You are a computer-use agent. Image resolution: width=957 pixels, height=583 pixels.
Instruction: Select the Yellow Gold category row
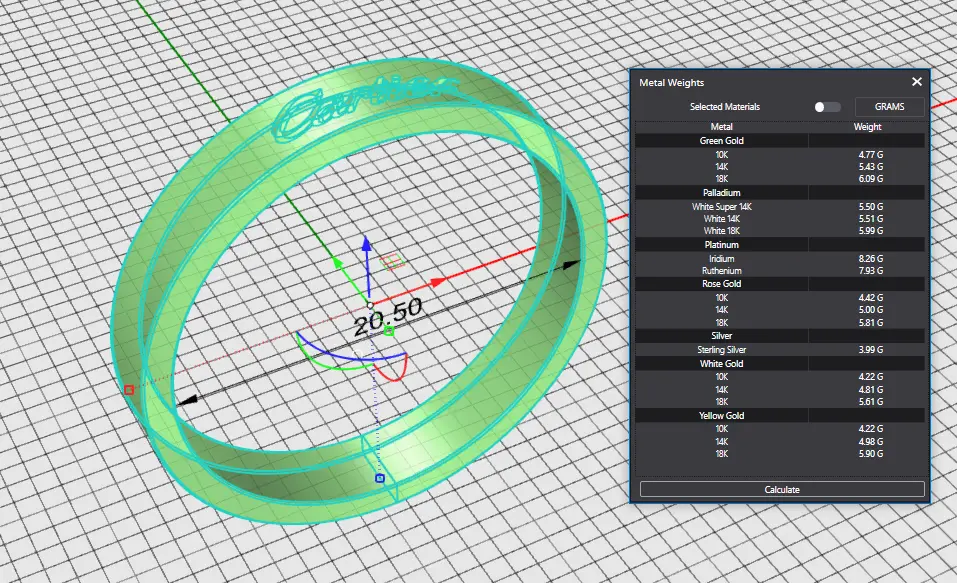pyautogui.click(x=779, y=415)
